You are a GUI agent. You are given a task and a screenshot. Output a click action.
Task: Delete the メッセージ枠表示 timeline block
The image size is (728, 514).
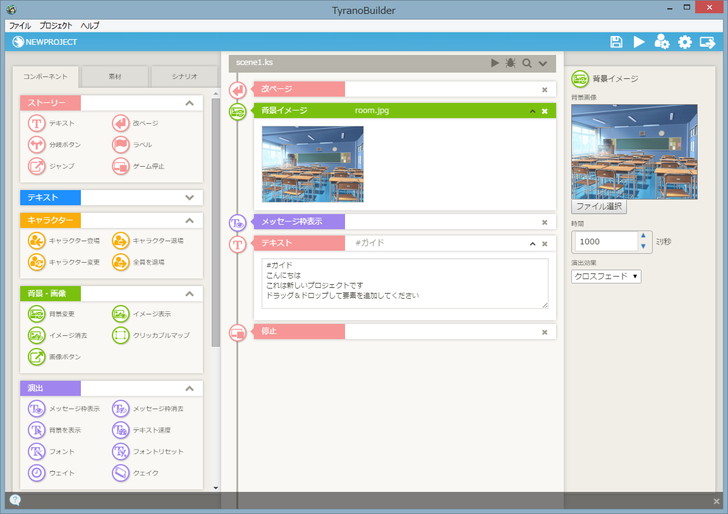(x=545, y=222)
